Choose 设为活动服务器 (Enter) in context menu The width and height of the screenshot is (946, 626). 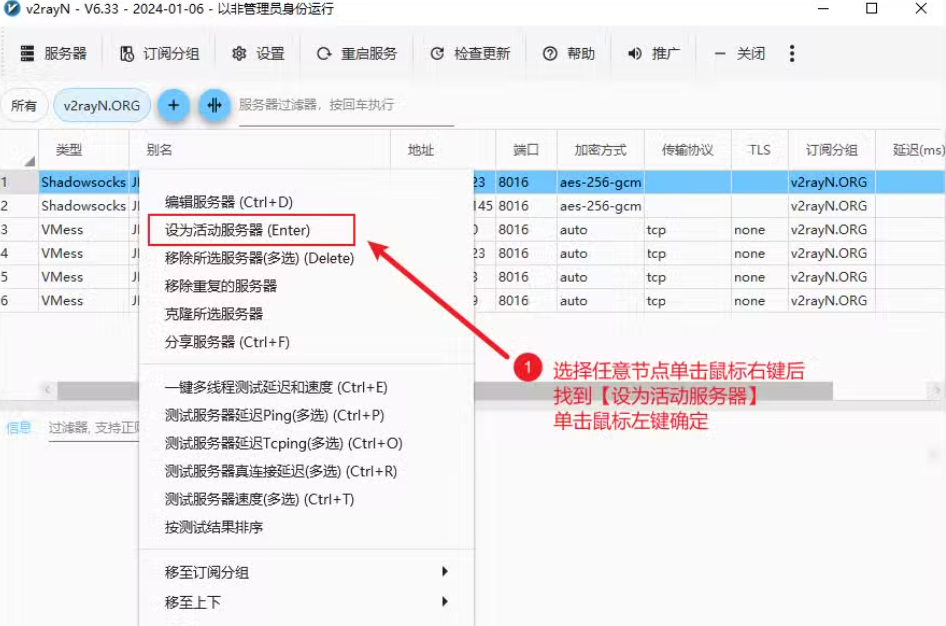tap(238, 230)
